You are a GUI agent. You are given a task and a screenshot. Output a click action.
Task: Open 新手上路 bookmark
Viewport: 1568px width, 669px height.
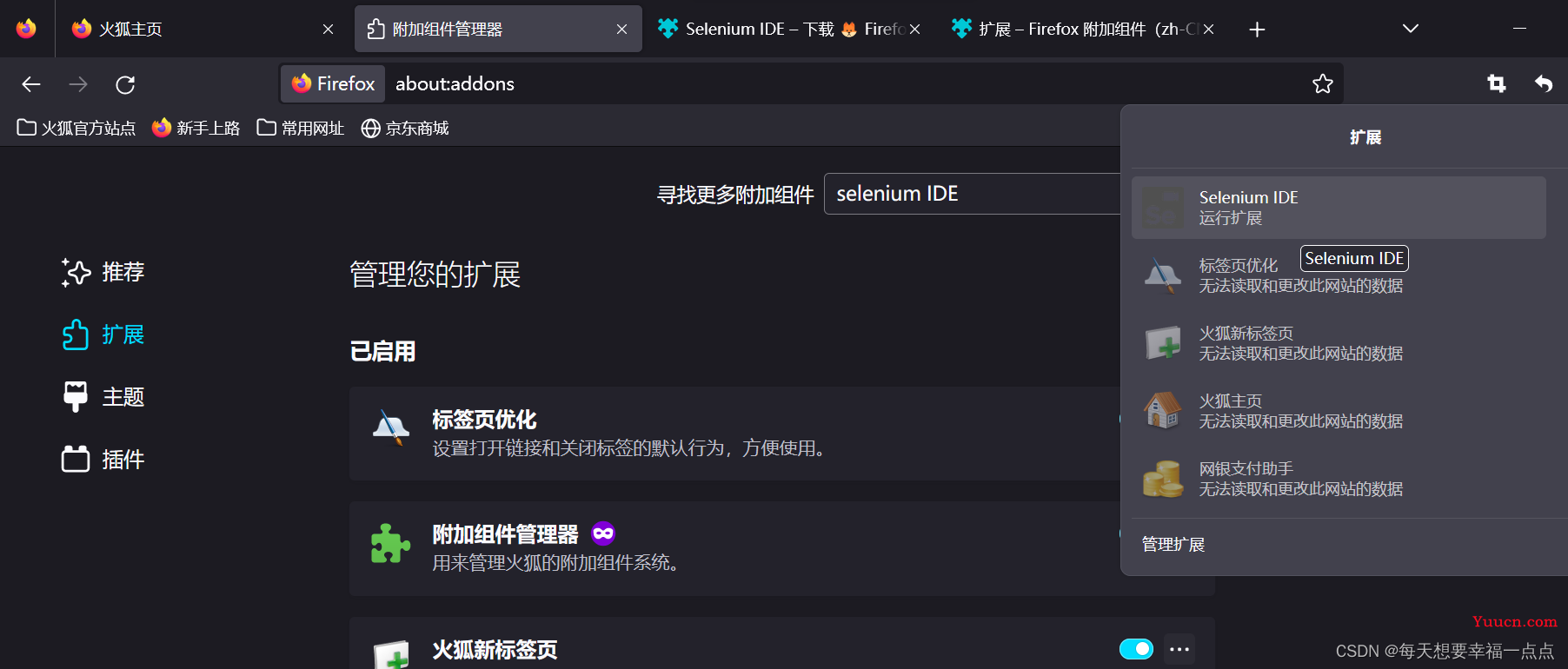tap(196, 128)
